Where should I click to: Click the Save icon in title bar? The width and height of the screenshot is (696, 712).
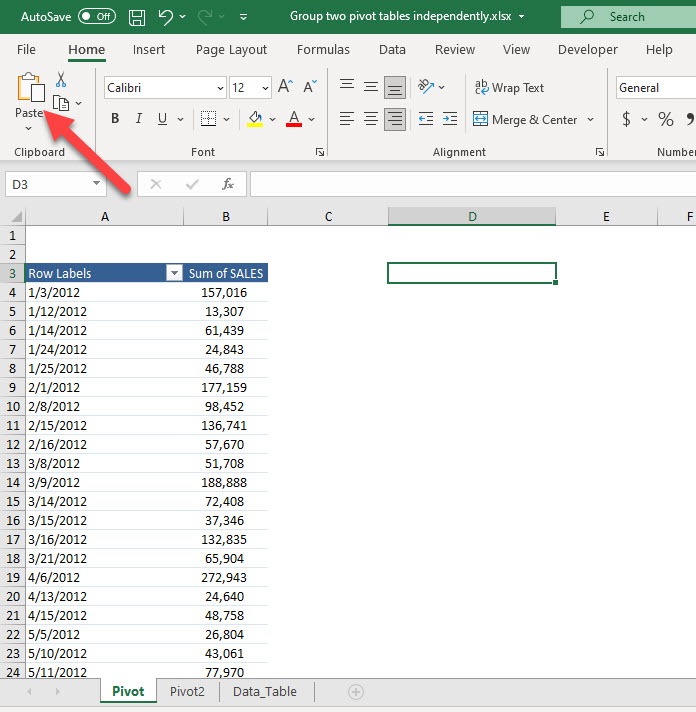point(137,17)
